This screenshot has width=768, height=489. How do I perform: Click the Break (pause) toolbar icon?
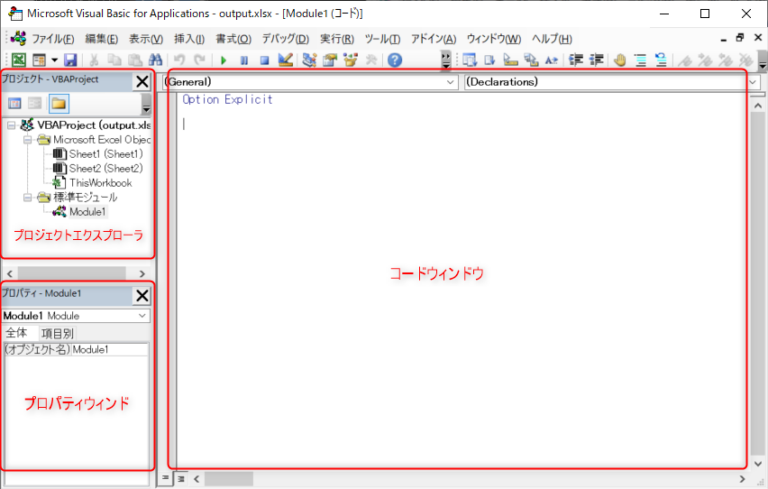click(x=244, y=60)
